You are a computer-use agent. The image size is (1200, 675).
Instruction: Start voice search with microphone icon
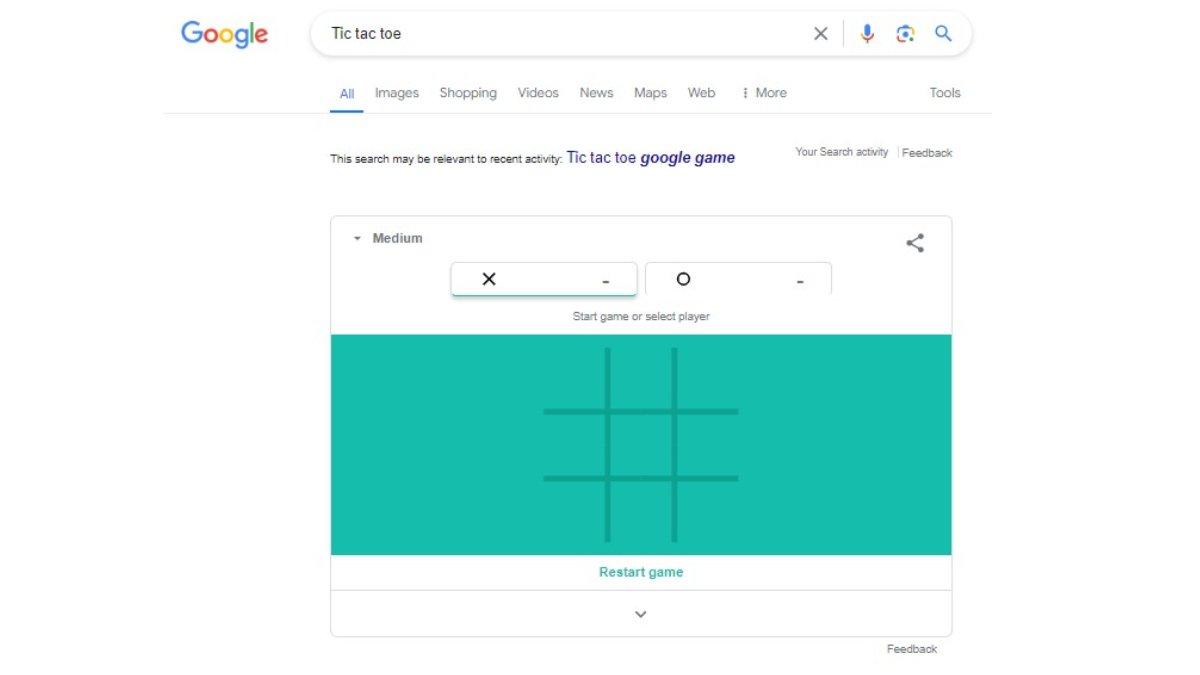[x=867, y=34]
